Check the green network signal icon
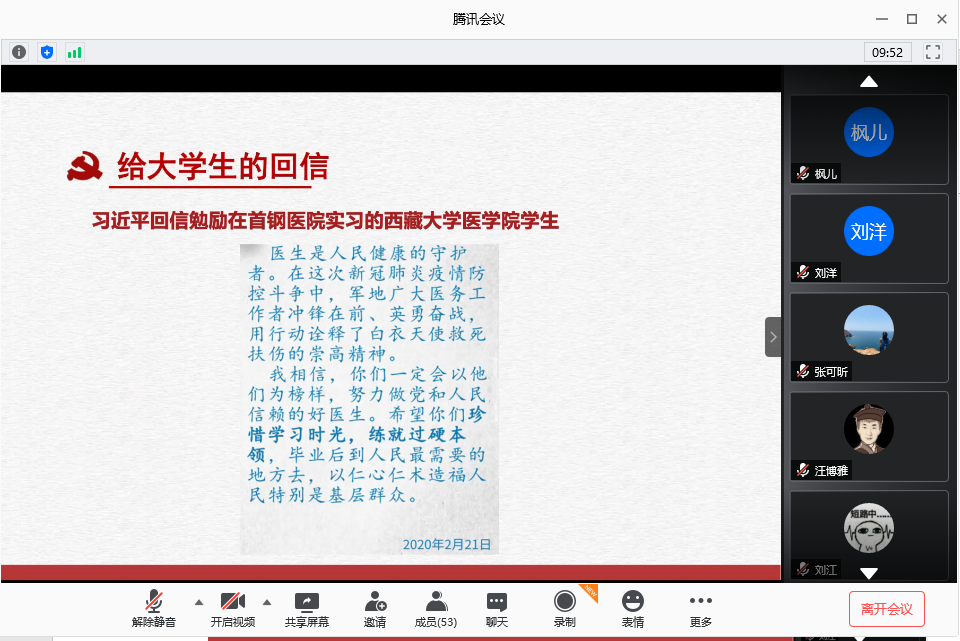This screenshot has width=960, height=641. pyautogui.click(x=75, y=52)
